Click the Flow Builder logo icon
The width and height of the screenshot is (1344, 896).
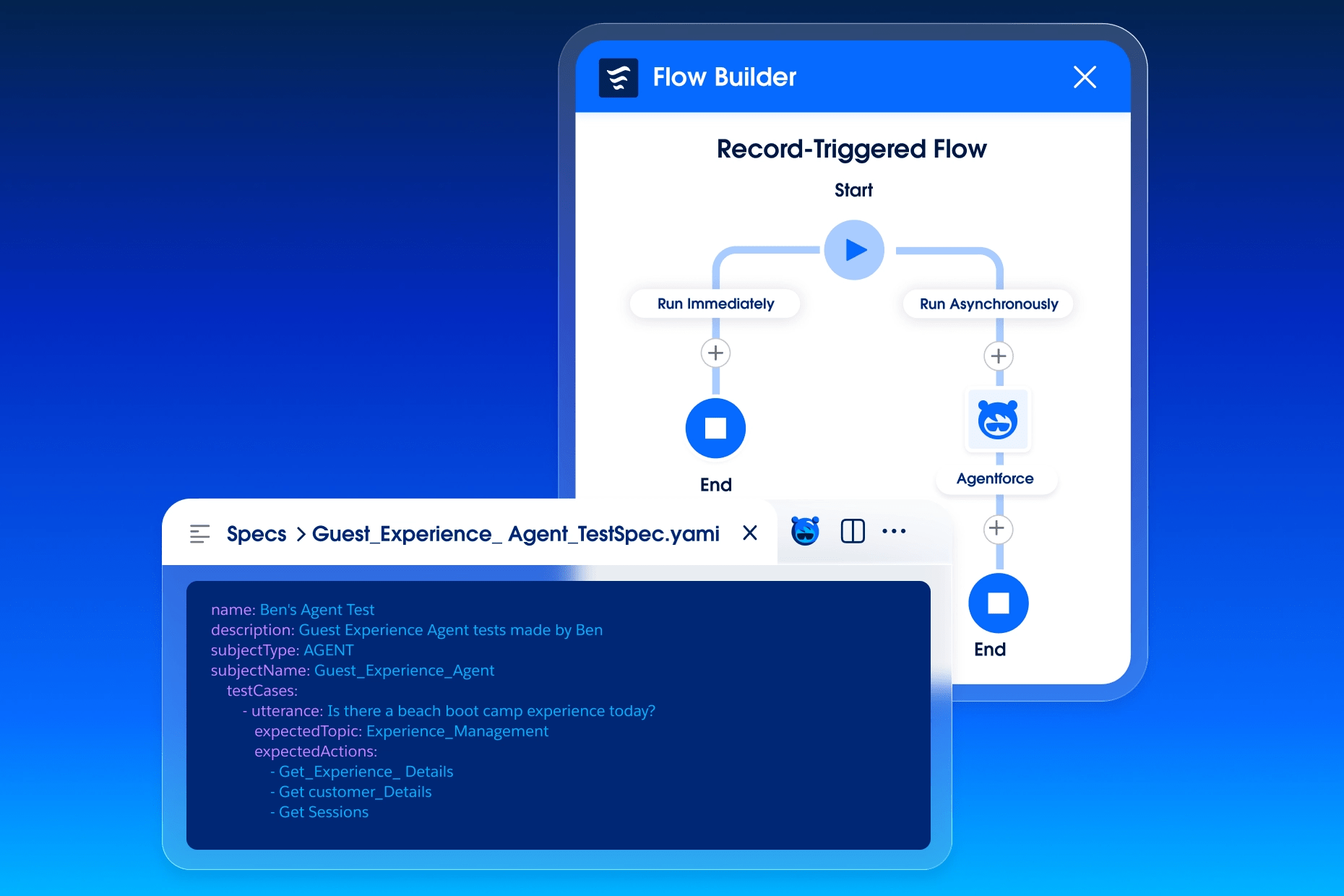pos(619,77)
